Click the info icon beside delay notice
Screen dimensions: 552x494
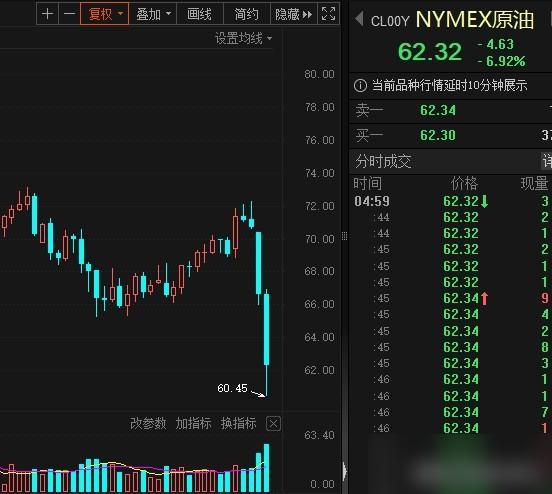pos(360,86)
